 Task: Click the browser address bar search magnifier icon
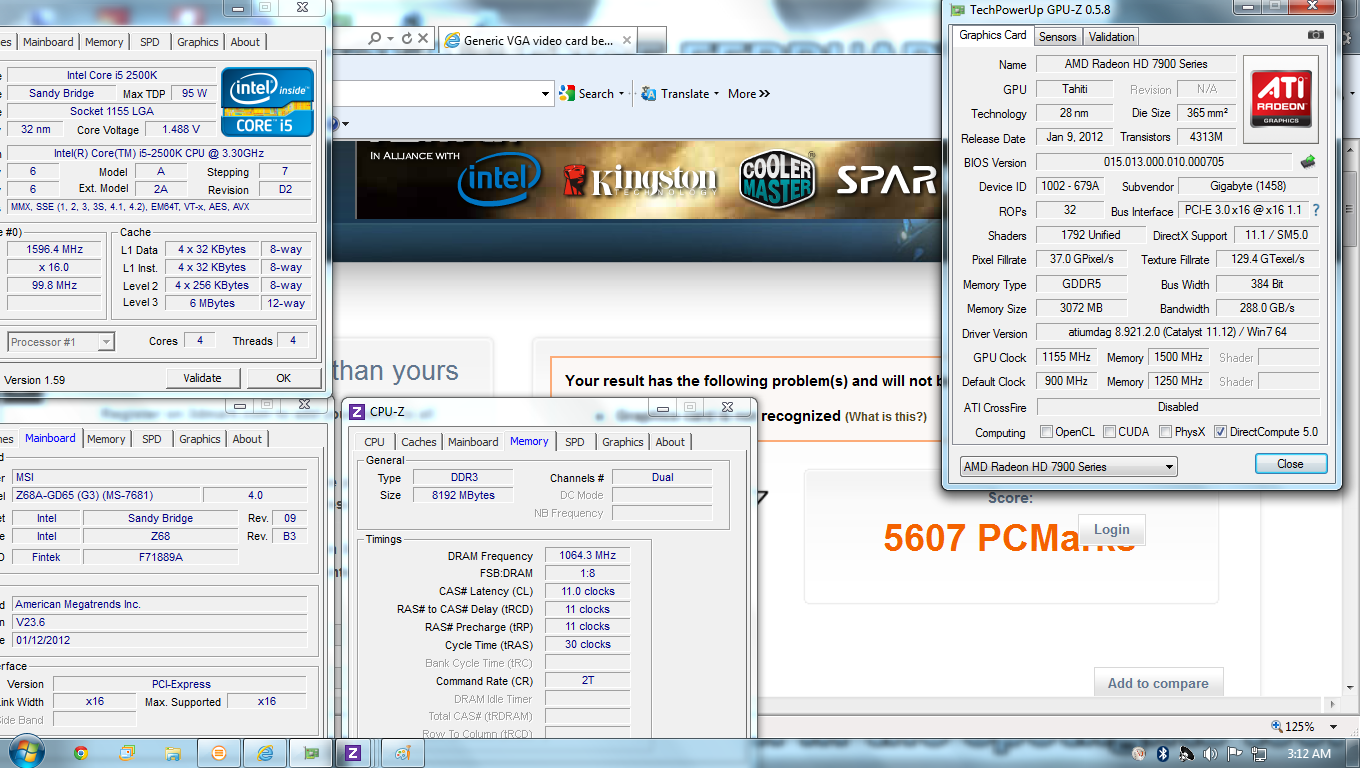pos(374,39)
